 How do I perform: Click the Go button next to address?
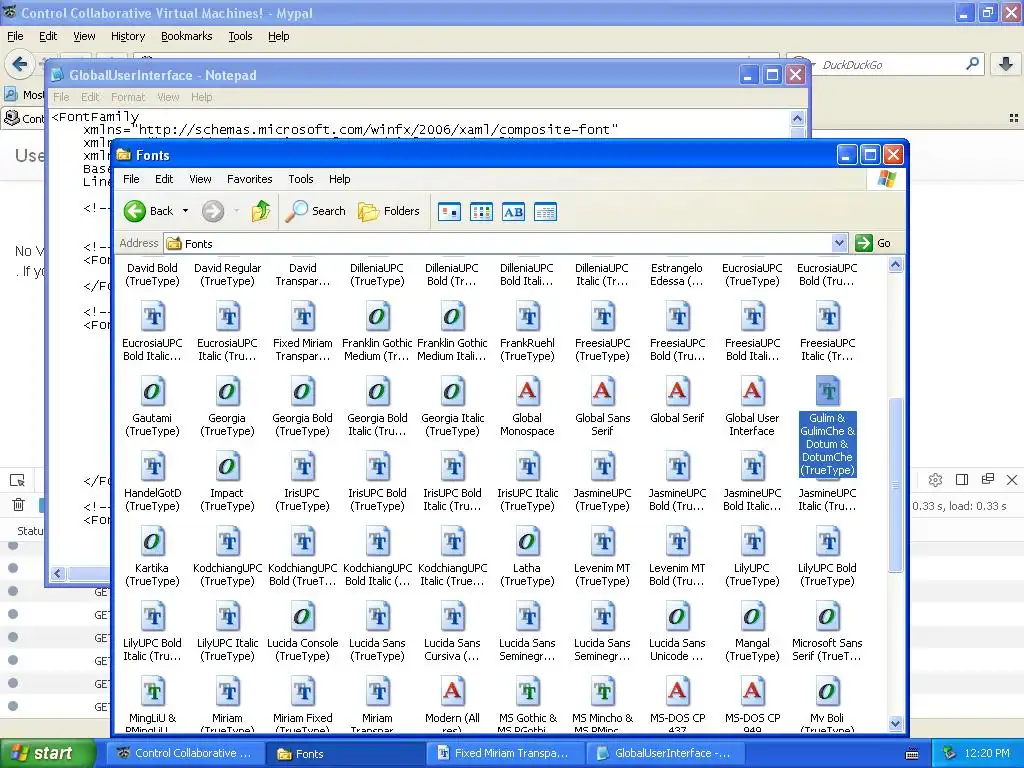874,243
